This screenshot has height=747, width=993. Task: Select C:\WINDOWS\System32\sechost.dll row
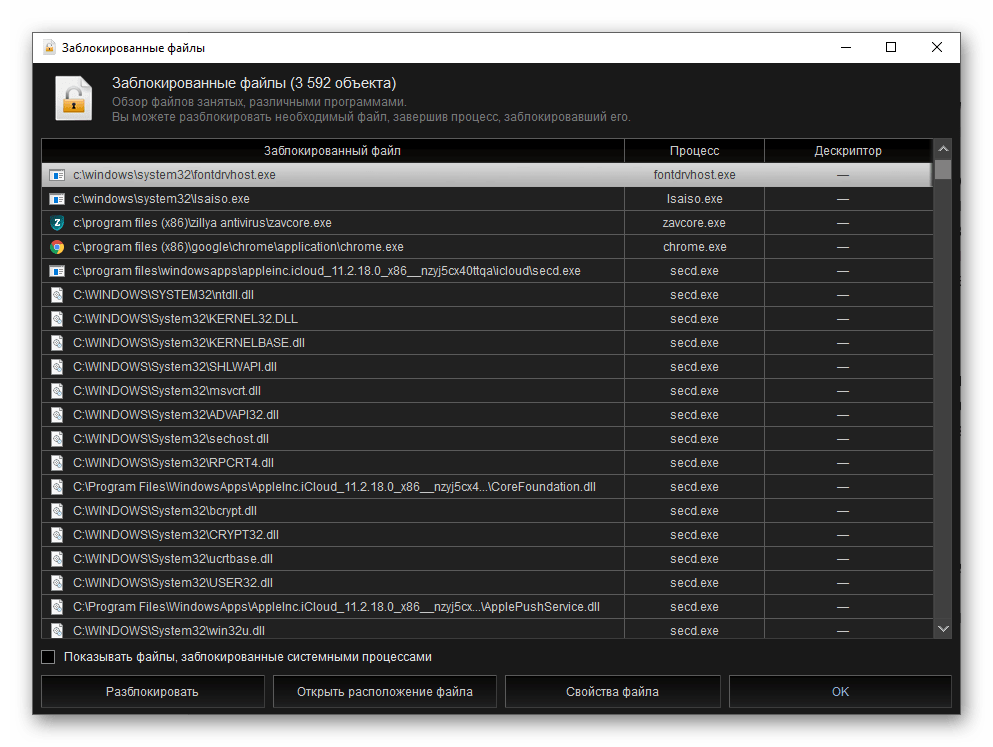coord(487,439)
